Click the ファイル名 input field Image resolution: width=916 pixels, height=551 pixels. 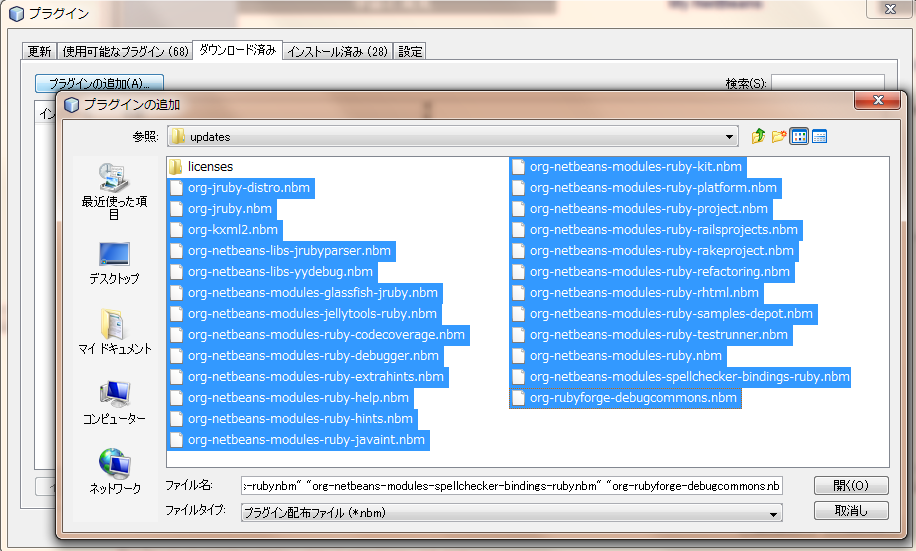point(511,486)
